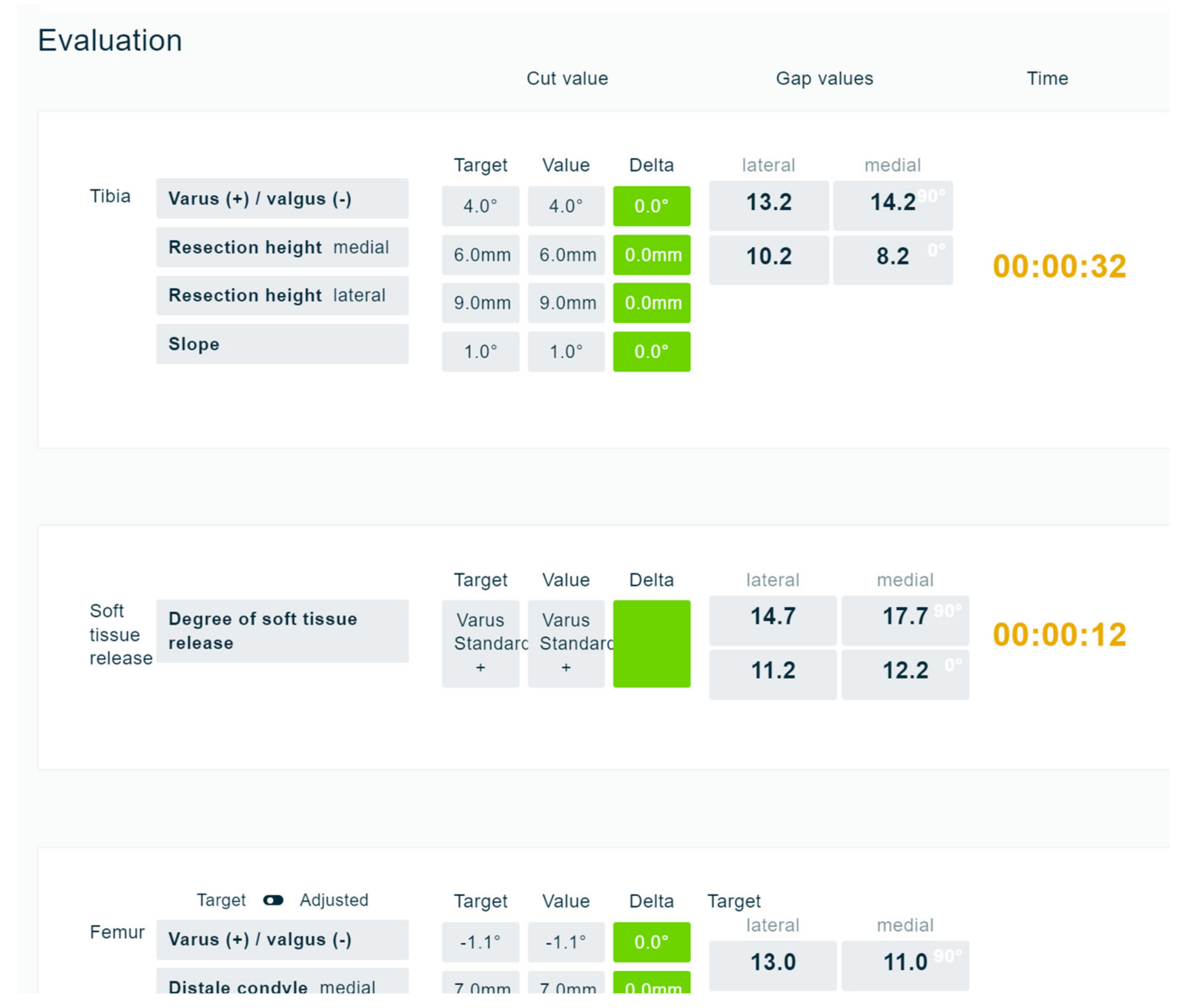
Task: Click the Tibia medial gap 8.2 at 0°
Action: pyautogui.click(x=892, y=256)
